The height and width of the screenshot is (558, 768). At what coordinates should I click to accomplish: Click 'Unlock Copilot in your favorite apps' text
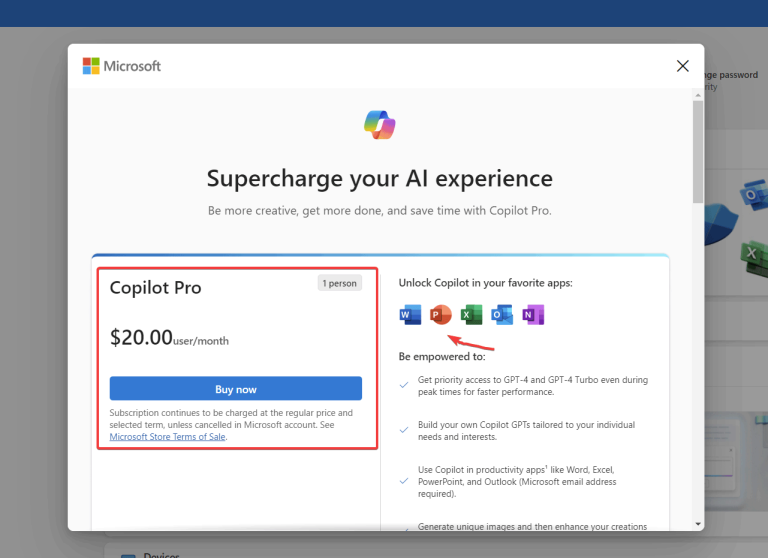[485, 283]
